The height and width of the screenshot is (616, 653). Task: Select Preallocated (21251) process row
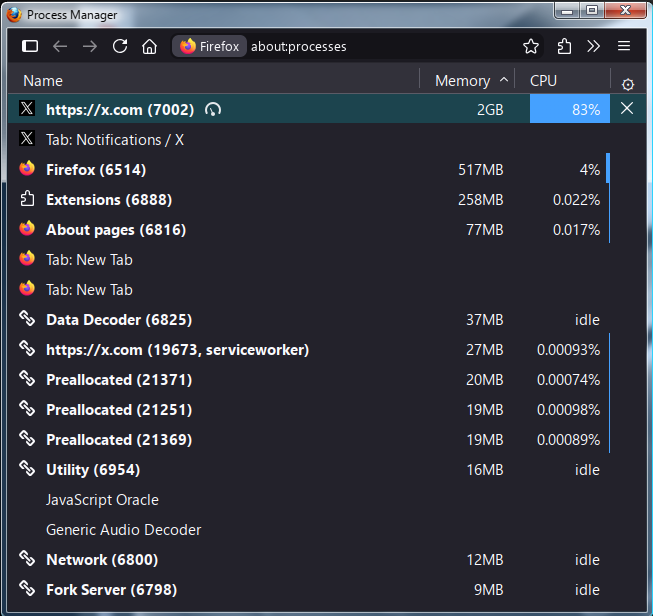pyautogui.click(x=327, y=409)
